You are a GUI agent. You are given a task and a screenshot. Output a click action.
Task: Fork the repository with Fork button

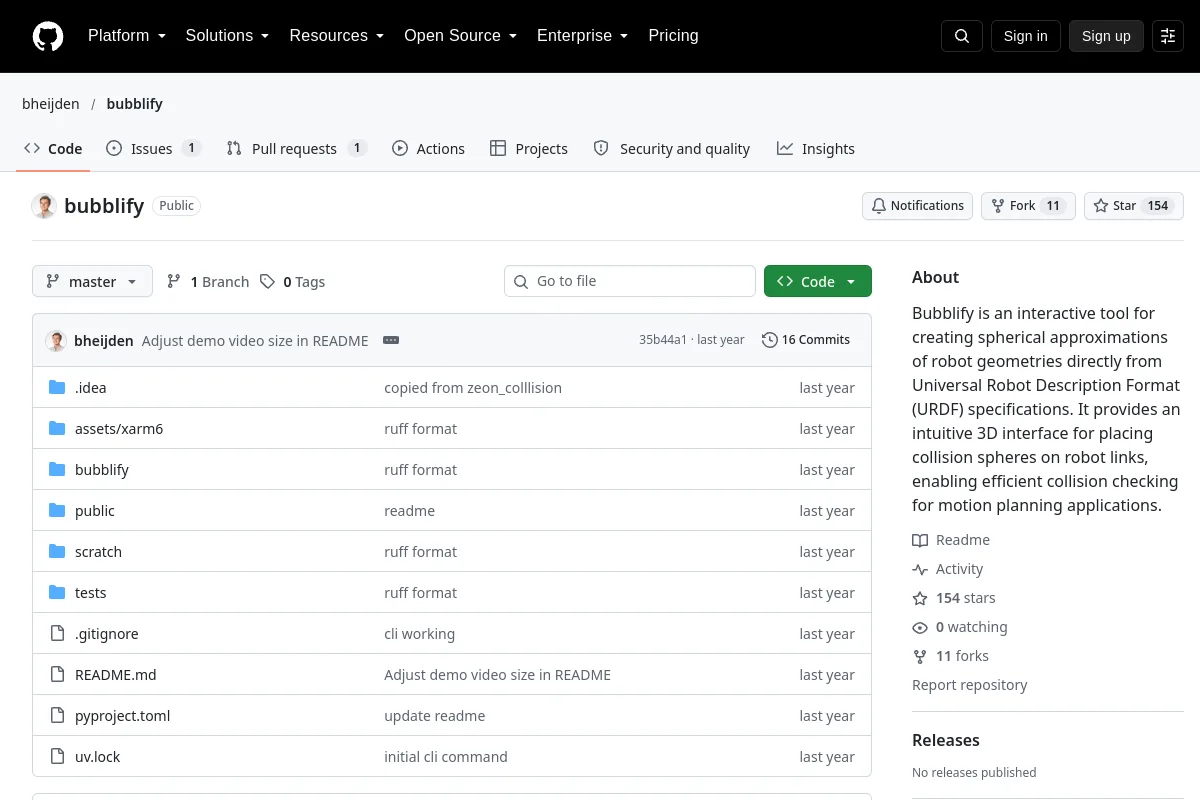click(x=1028, y=206)
